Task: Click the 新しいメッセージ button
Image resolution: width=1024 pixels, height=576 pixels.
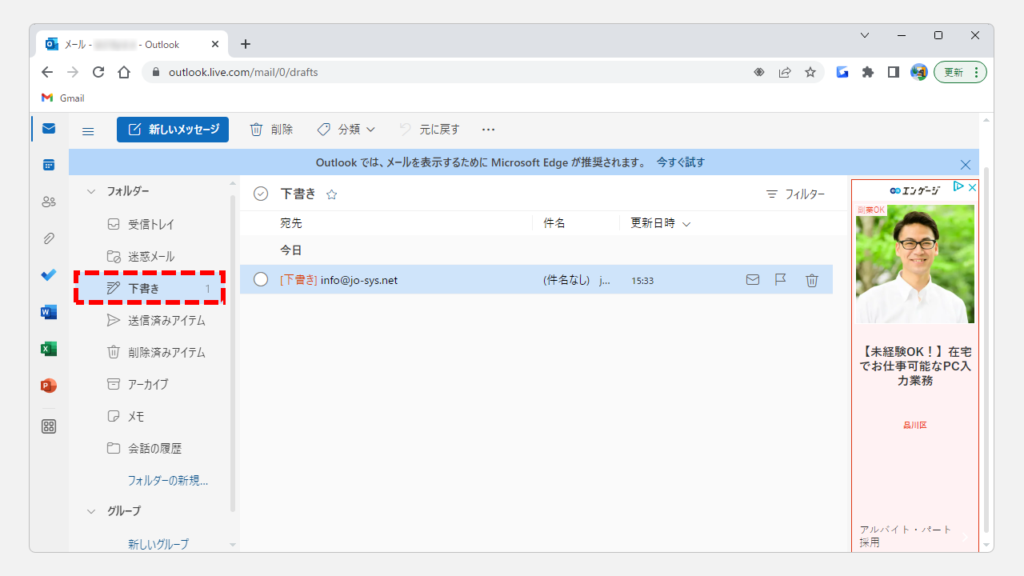Action: 173,129
